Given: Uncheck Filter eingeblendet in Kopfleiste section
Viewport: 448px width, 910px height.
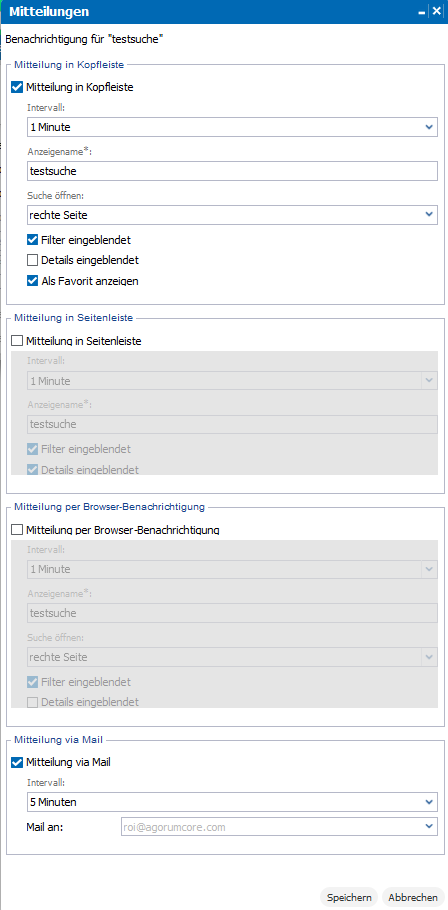Looking at the screenshot, I should click(32, 239).
